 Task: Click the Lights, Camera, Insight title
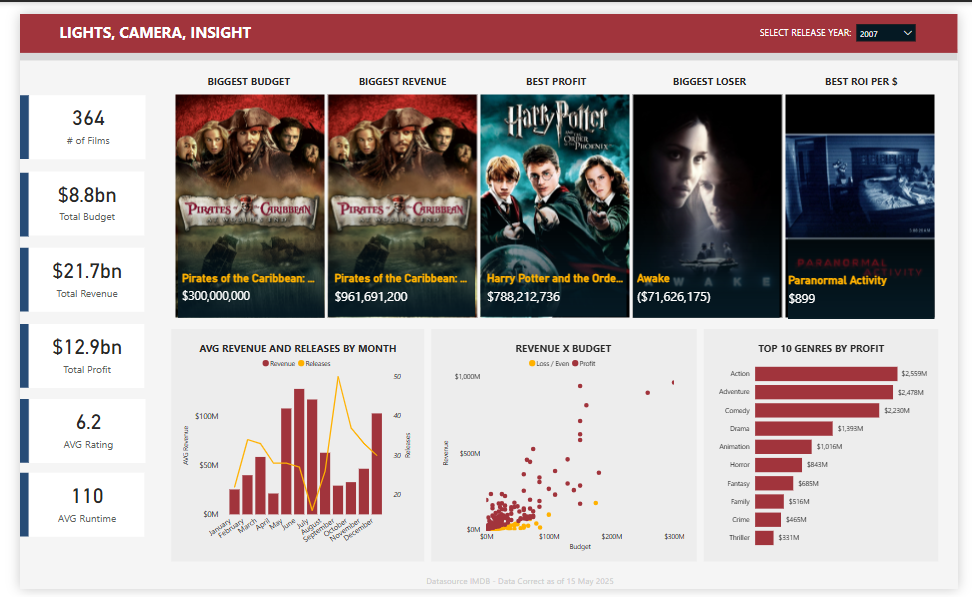[155, 33]
